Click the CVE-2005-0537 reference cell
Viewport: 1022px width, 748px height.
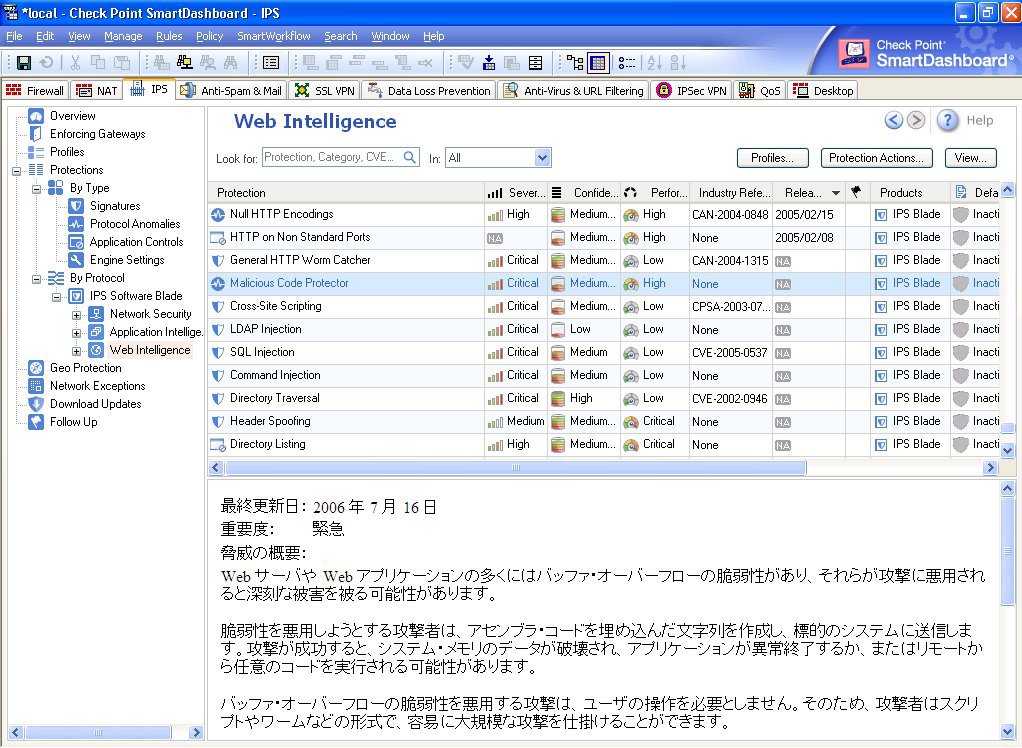click(x=729, y=352)
